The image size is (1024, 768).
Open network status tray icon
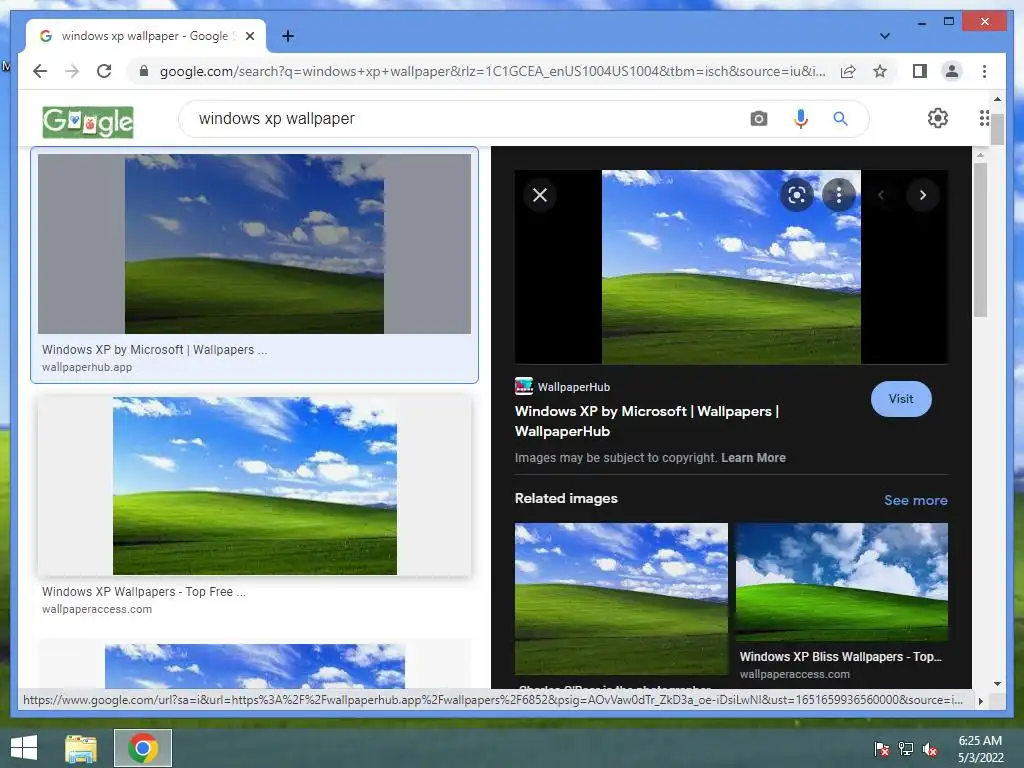point(906,749)
